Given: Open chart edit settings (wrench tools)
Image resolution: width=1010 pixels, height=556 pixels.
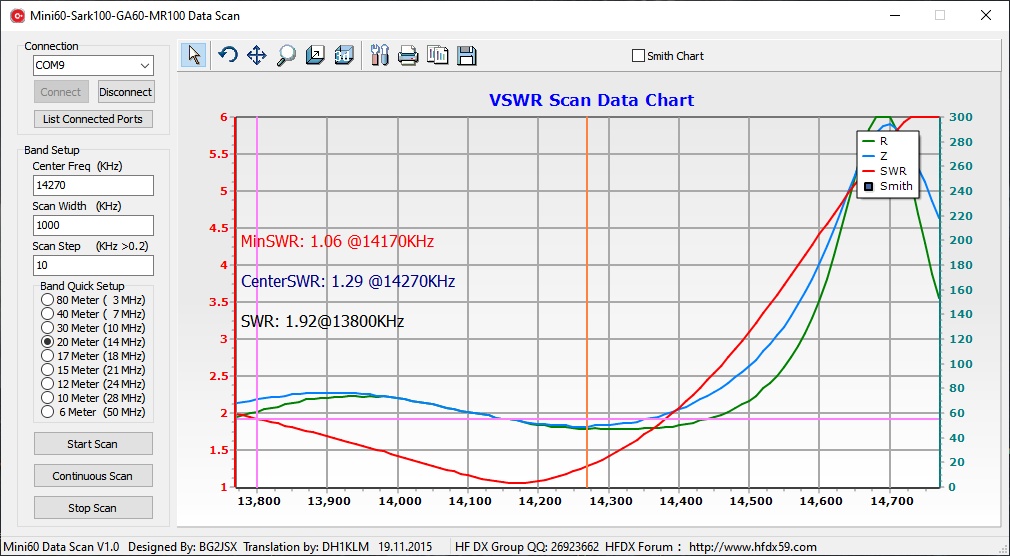Looking at the screenshot, I should 380,55.
